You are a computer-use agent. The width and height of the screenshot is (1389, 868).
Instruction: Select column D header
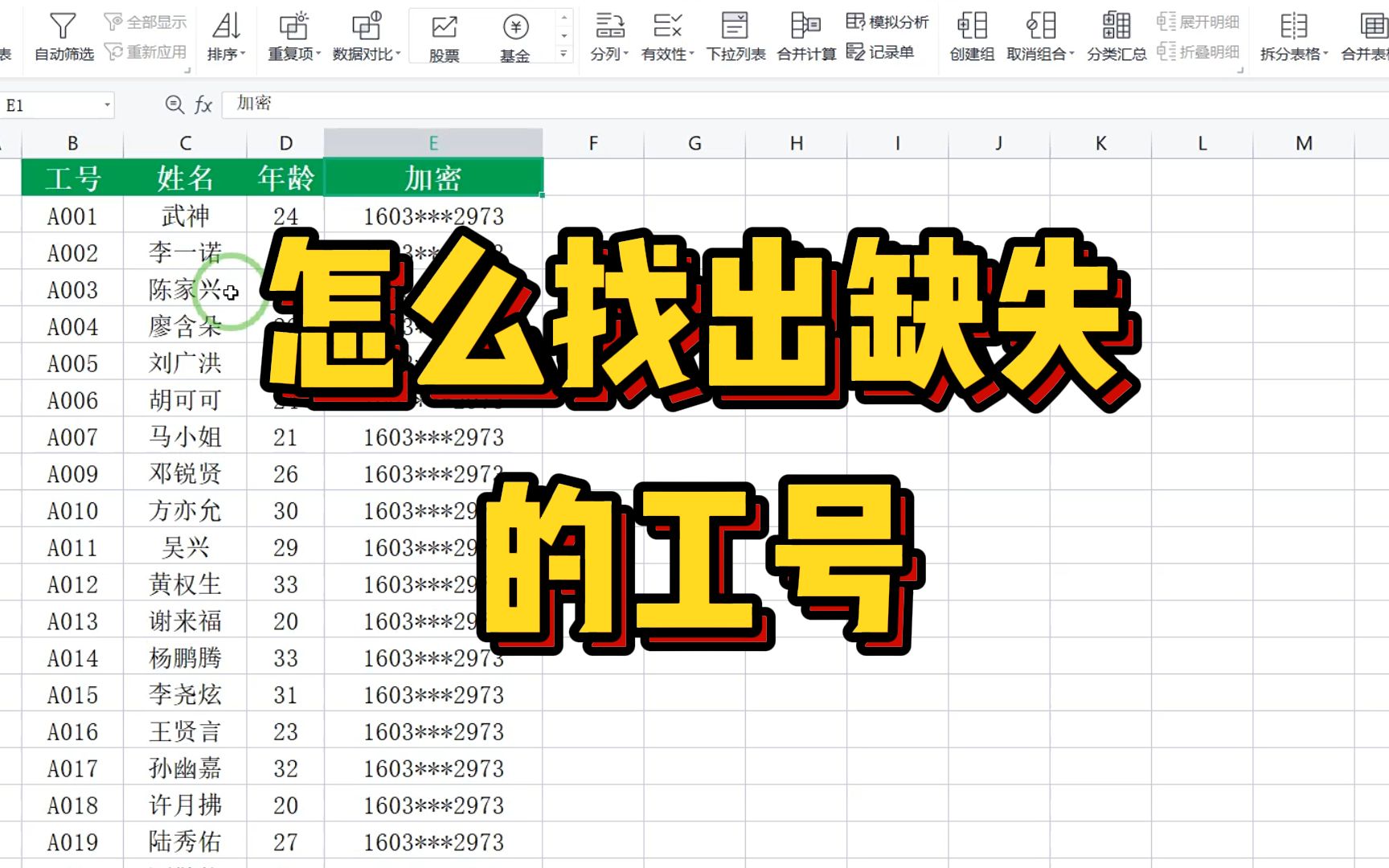tap(285, 143)
